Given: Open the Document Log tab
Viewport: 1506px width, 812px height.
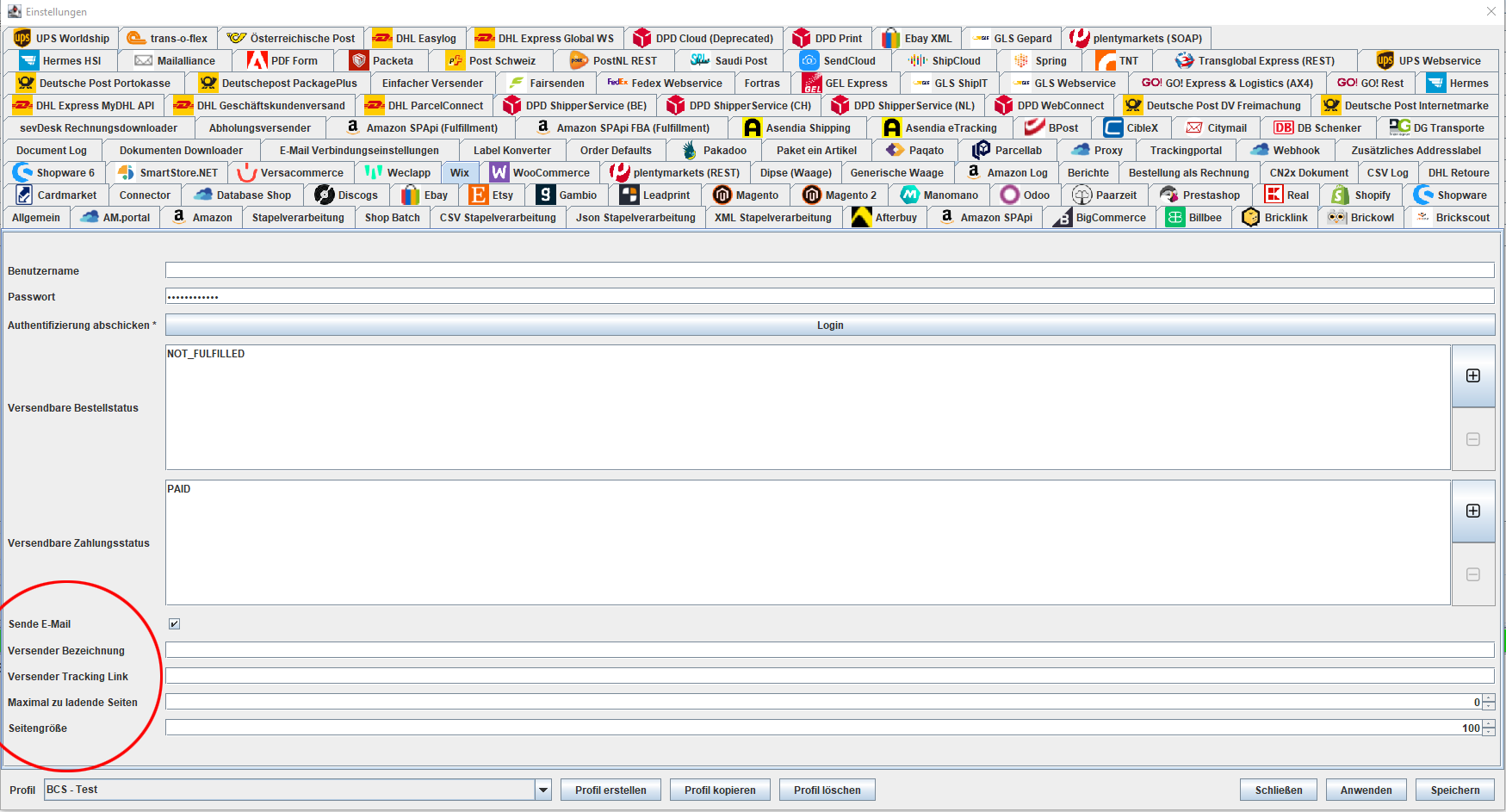Looking at the screenshot, I should point(52,150).
